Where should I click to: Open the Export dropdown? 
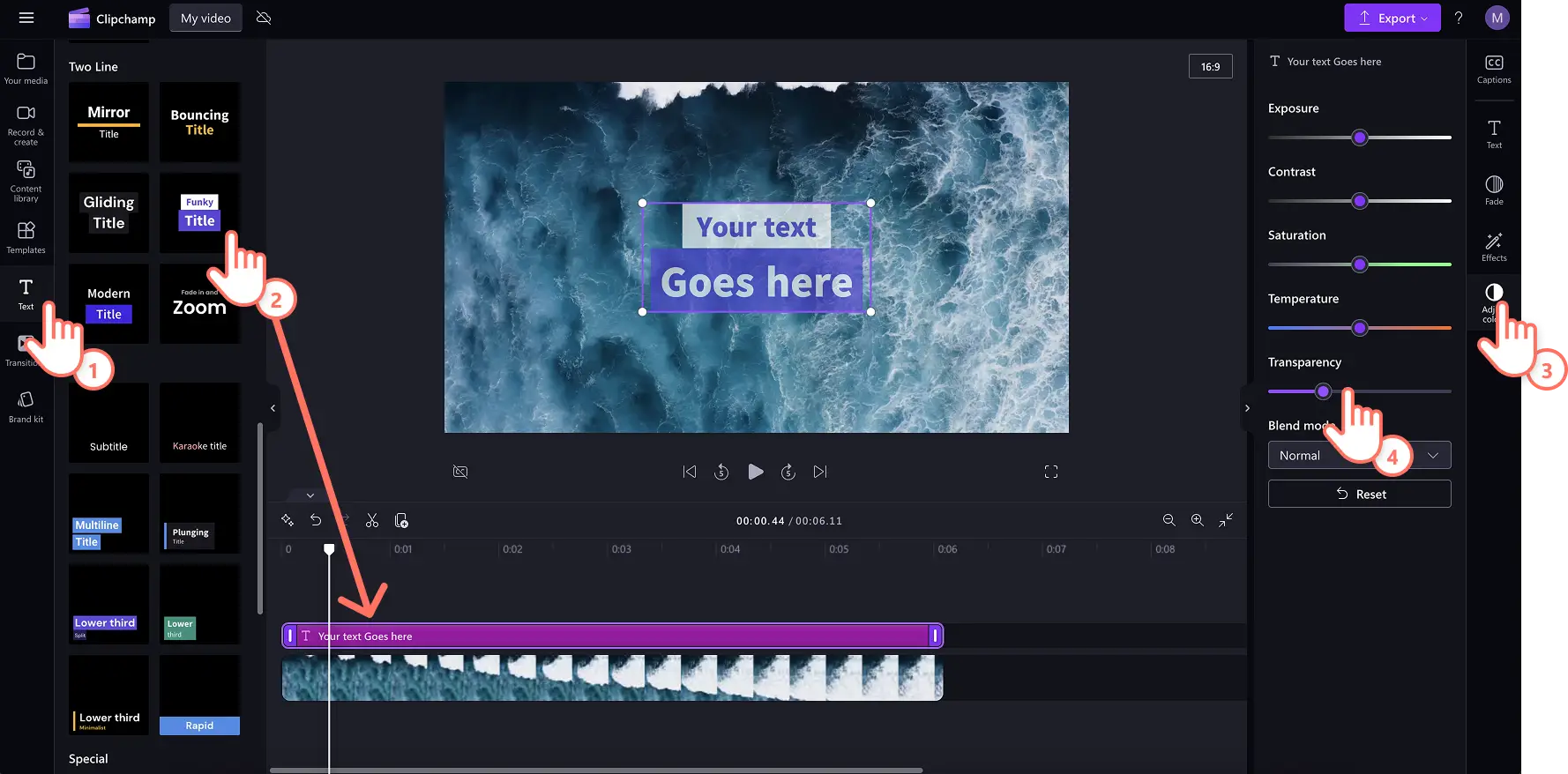click(1392, 18)
